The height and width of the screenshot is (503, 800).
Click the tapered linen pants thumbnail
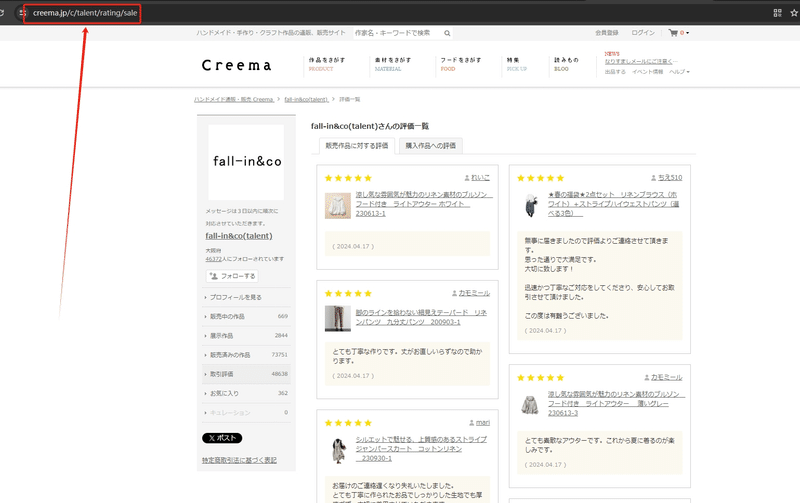[338, 318]
